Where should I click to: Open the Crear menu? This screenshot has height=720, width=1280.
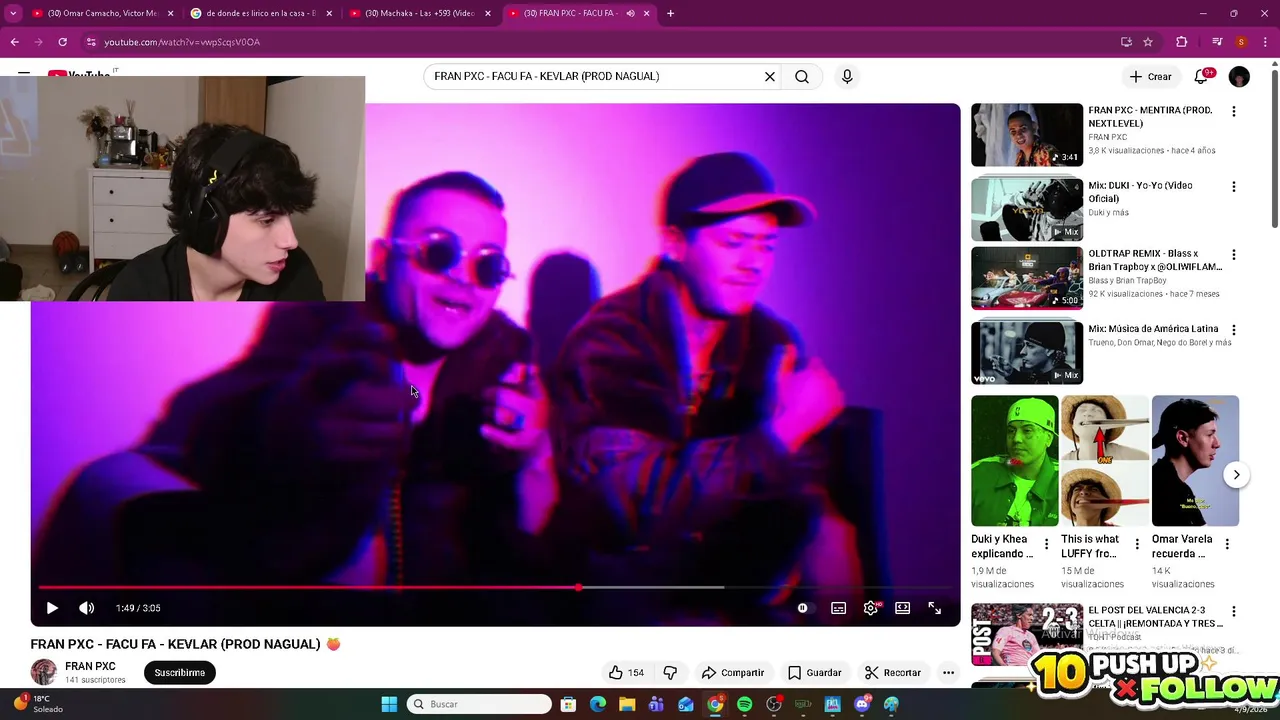pyautogui.click(x=1151, y=76)
